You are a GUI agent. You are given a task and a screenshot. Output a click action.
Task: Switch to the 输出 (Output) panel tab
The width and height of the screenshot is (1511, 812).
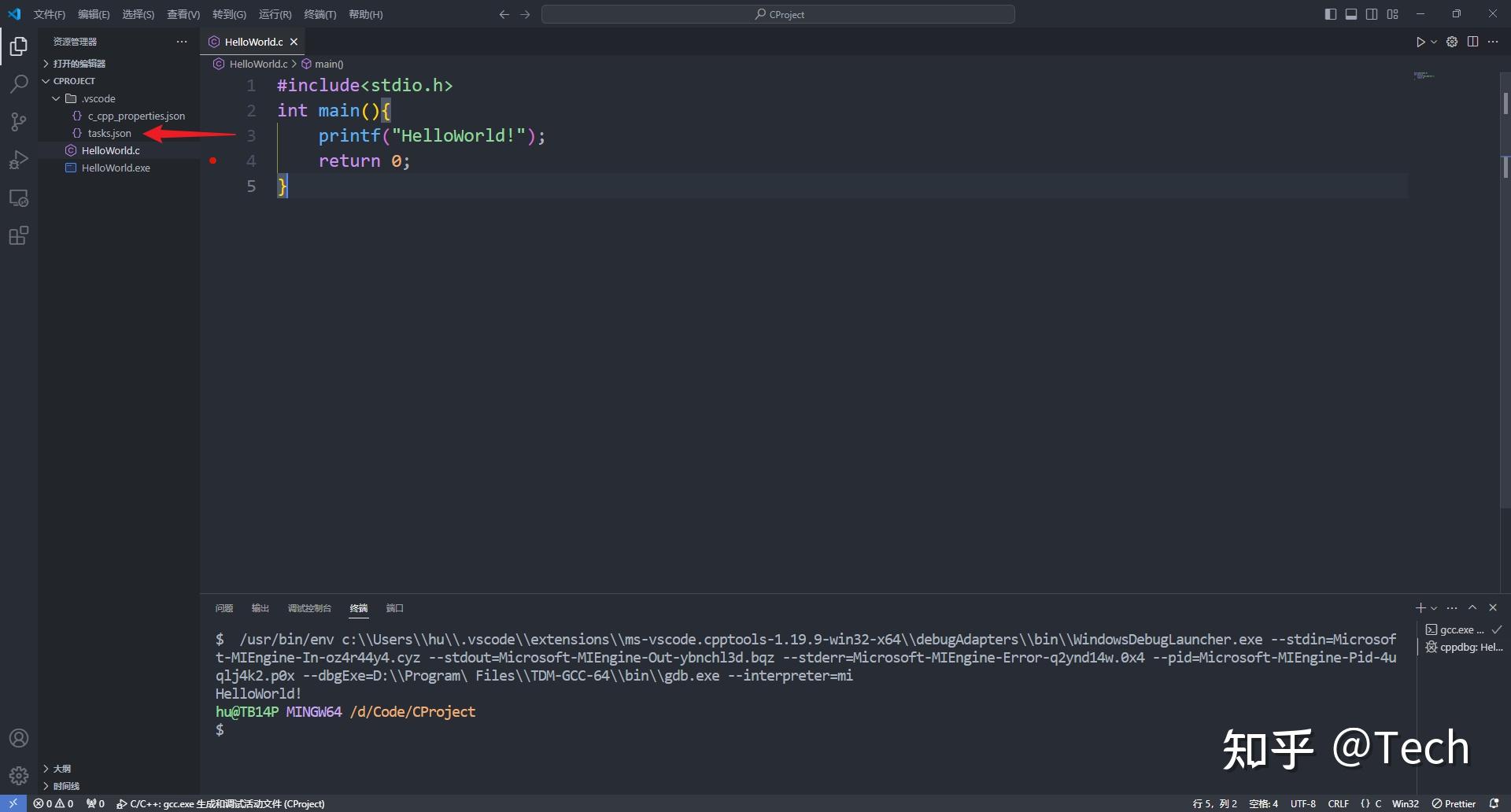point(260,607)
